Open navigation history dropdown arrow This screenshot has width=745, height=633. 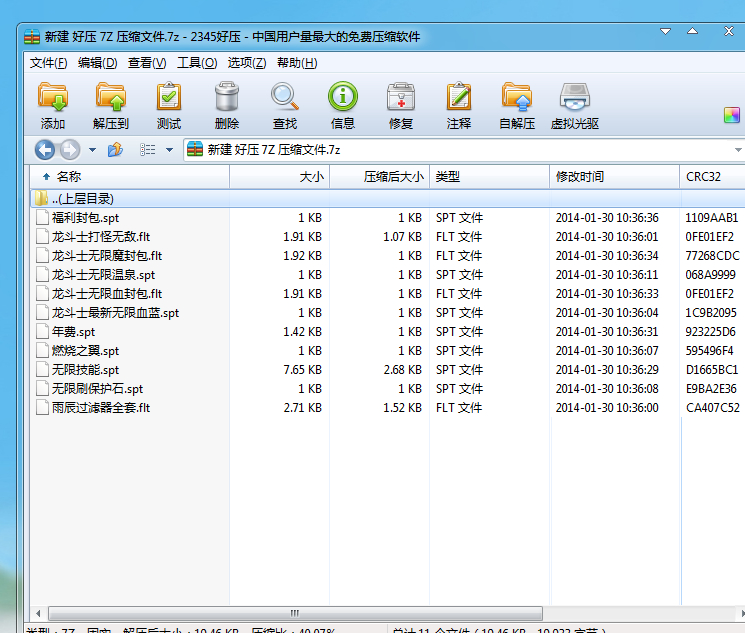[x=92, y=150]
